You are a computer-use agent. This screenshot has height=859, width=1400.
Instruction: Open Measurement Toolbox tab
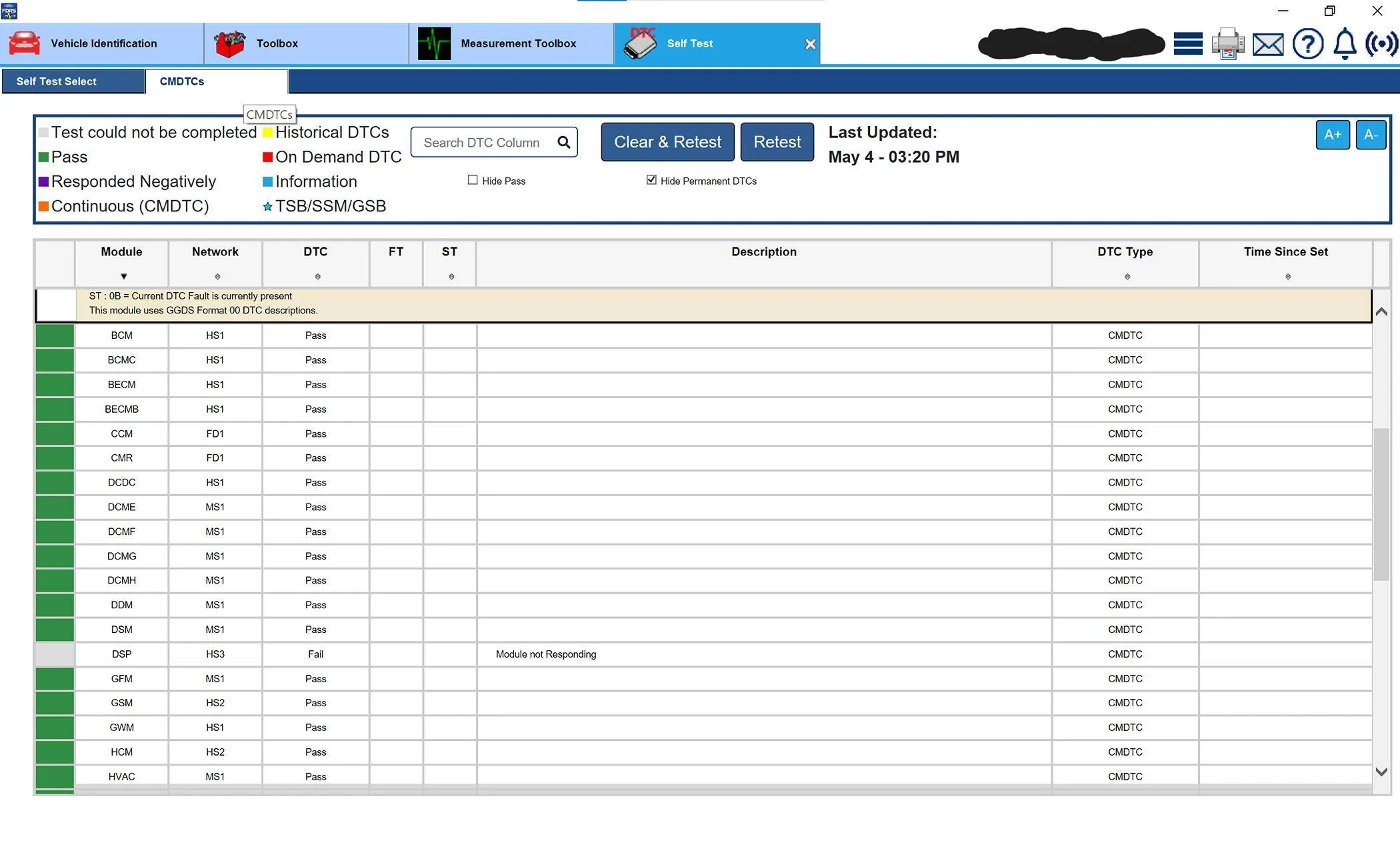point(511,44)
